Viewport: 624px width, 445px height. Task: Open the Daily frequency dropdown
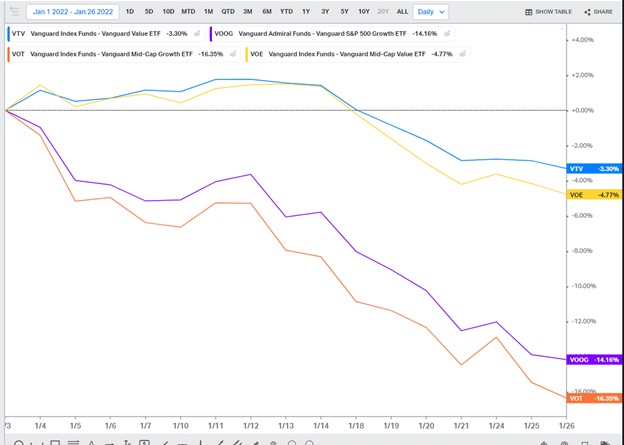pos(431,12)
